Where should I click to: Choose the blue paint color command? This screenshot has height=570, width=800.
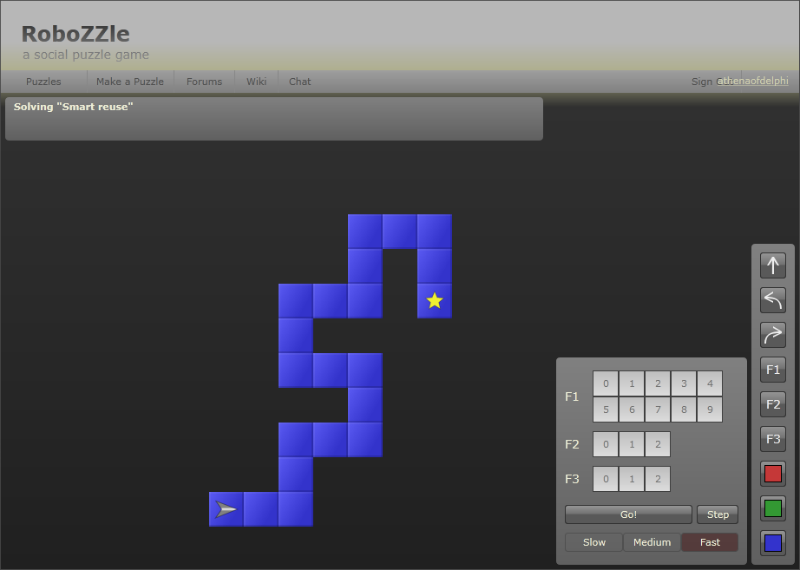click(772, 543)
